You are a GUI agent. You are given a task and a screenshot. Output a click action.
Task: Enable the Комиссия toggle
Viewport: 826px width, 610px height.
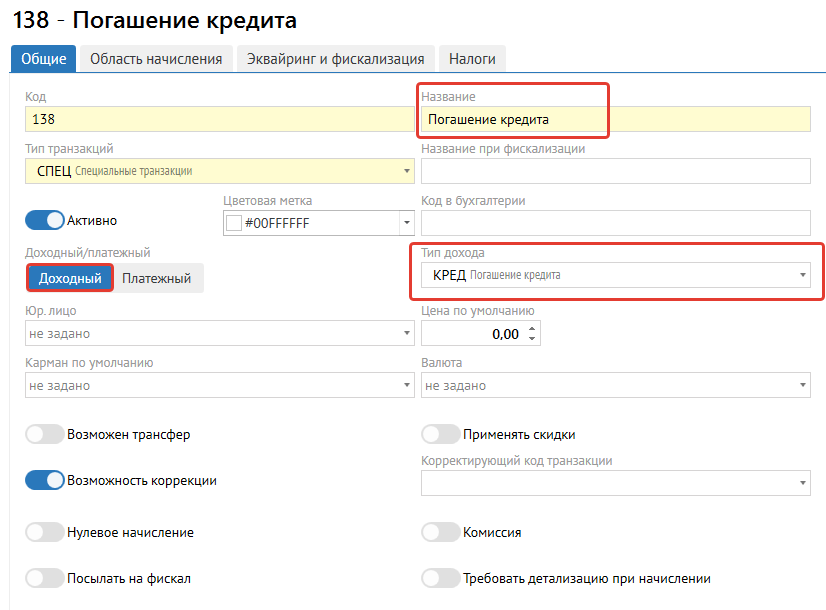(x=440, y=532)
